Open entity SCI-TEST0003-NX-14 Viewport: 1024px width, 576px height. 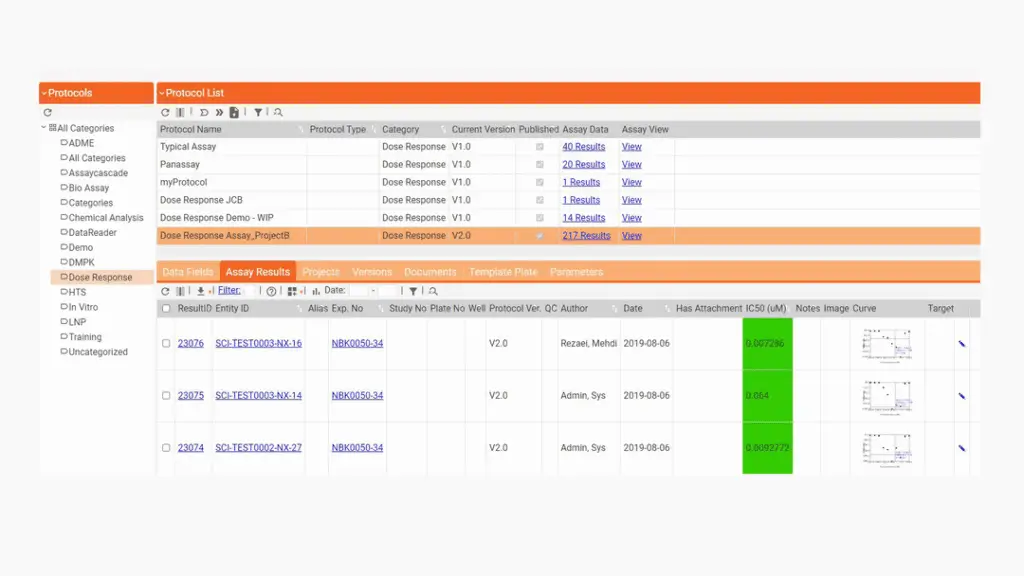(x=259, y=396)
